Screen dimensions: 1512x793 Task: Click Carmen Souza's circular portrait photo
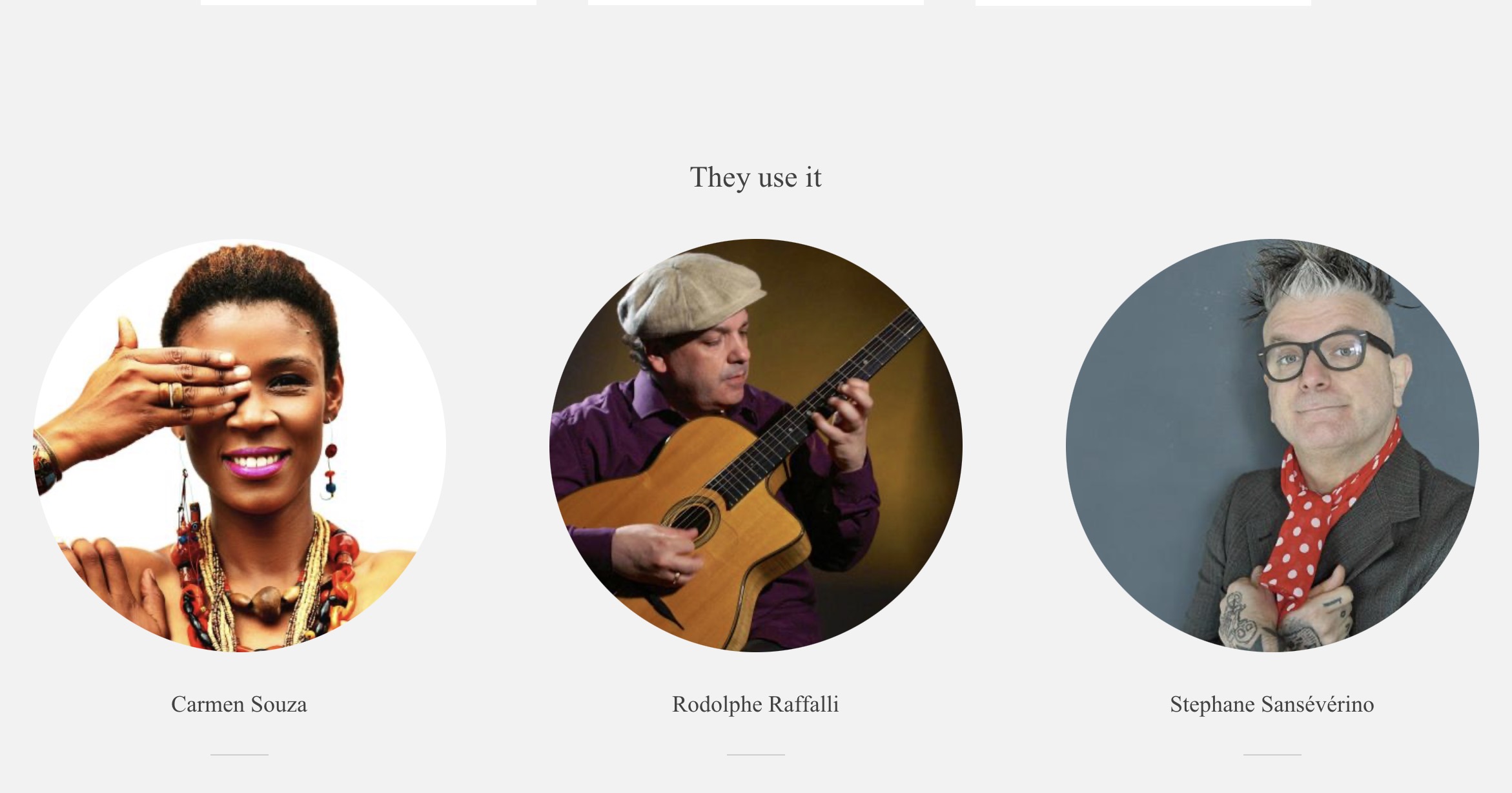coord(240,446)
